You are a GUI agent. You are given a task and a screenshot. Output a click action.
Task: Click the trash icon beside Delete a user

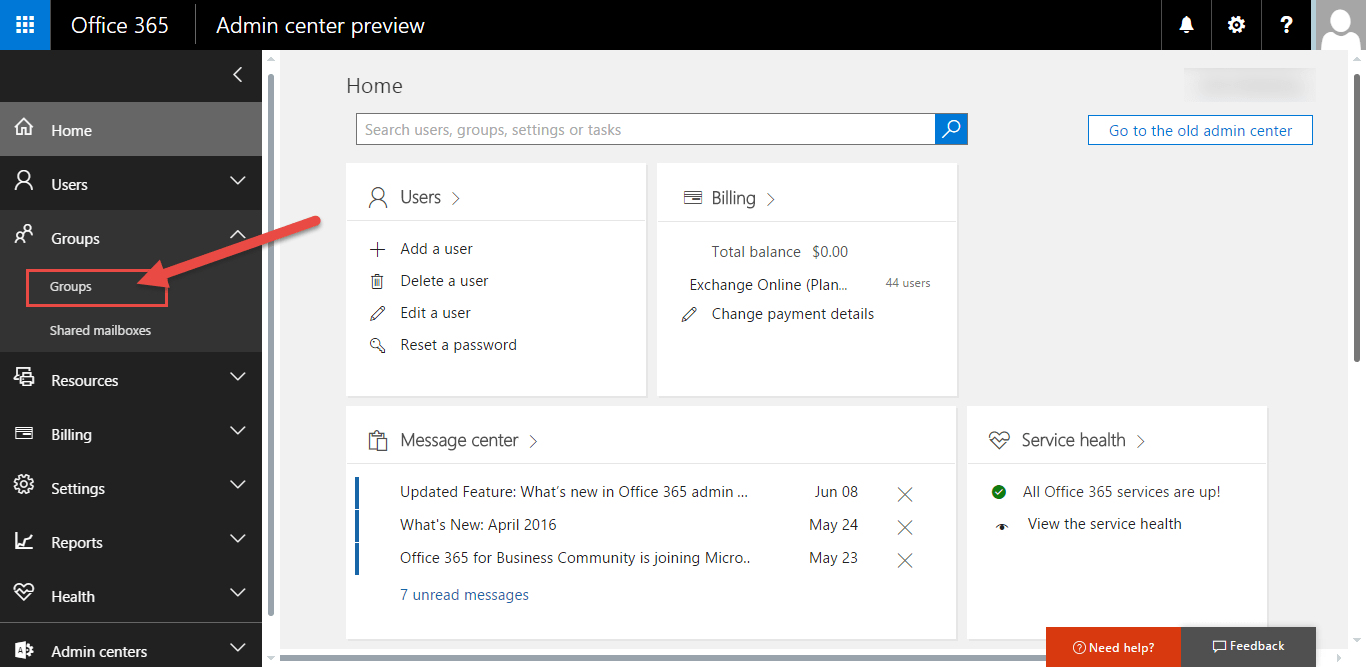[x=377, y=281]
